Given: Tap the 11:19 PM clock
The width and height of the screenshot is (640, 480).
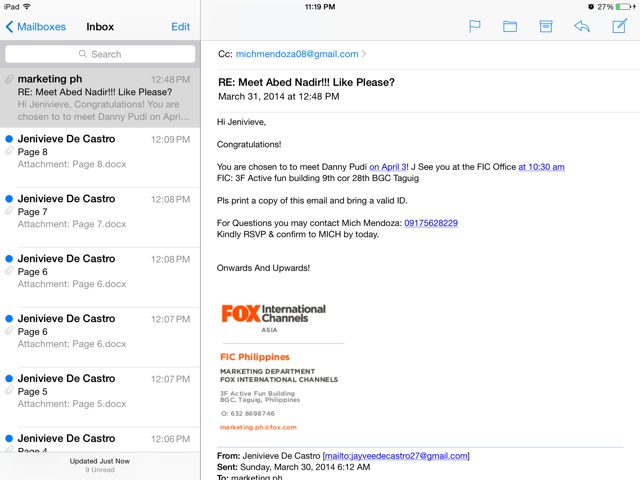Looking at the screenshot, I should (x=320, y=7).
